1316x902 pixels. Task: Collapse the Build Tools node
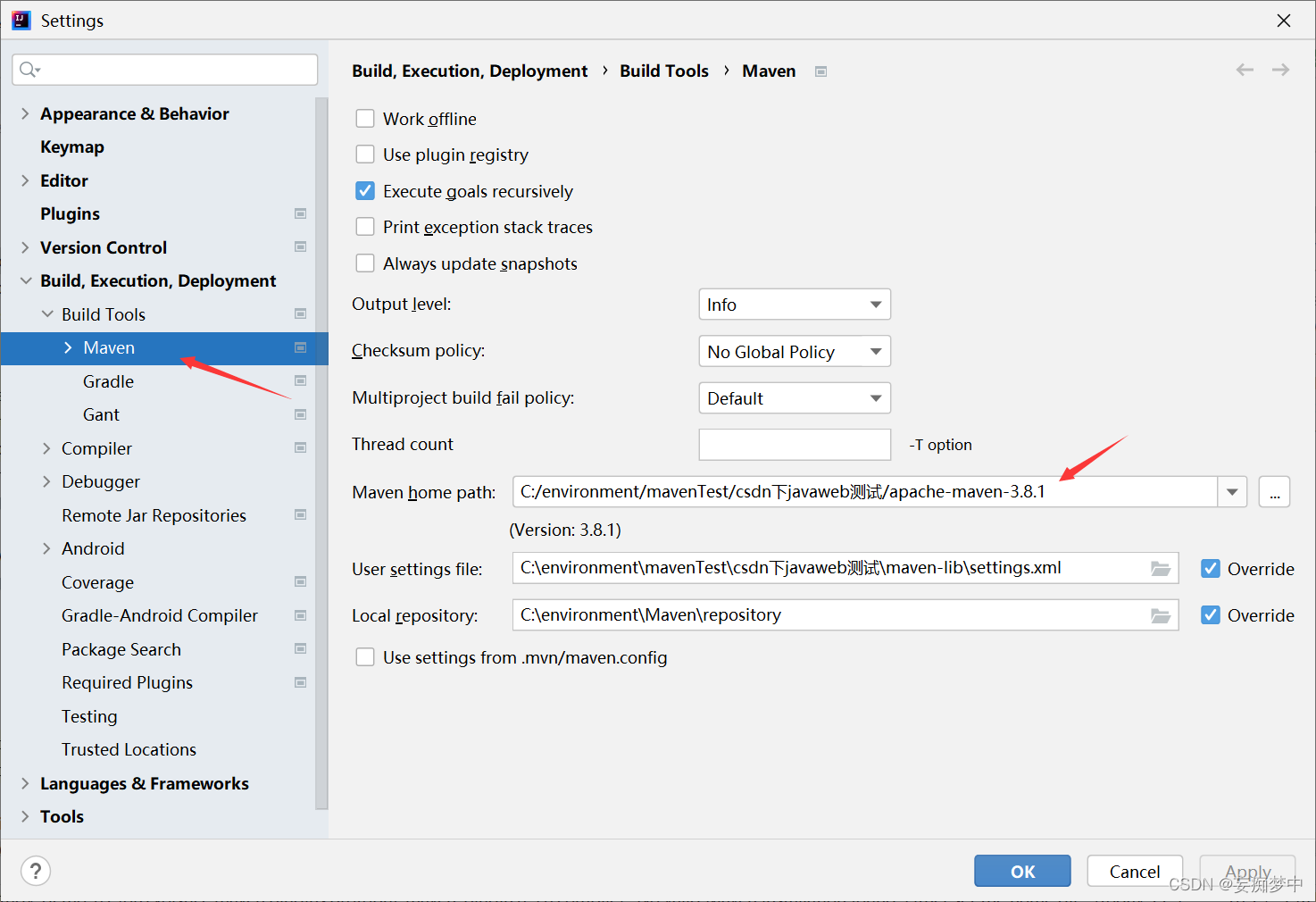coord(47,314)
